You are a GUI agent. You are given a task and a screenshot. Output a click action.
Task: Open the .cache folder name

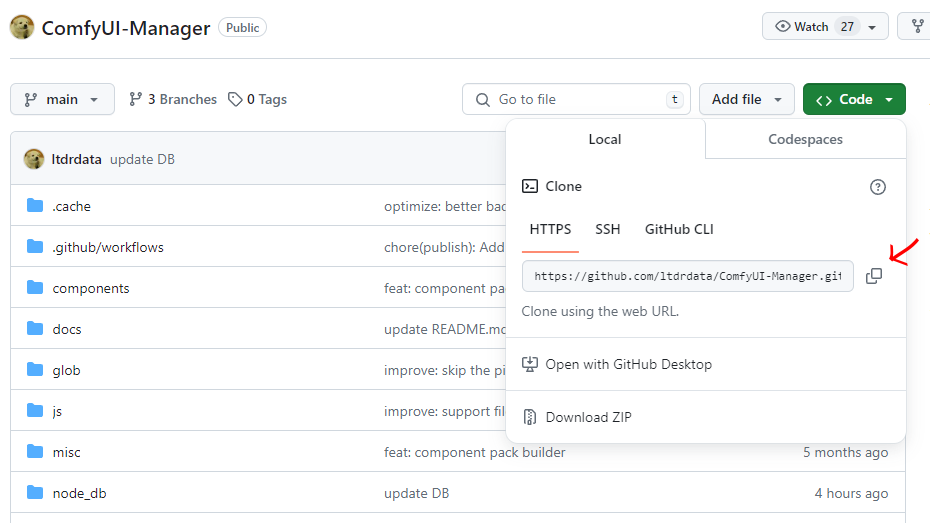click(x=72, y=206)
